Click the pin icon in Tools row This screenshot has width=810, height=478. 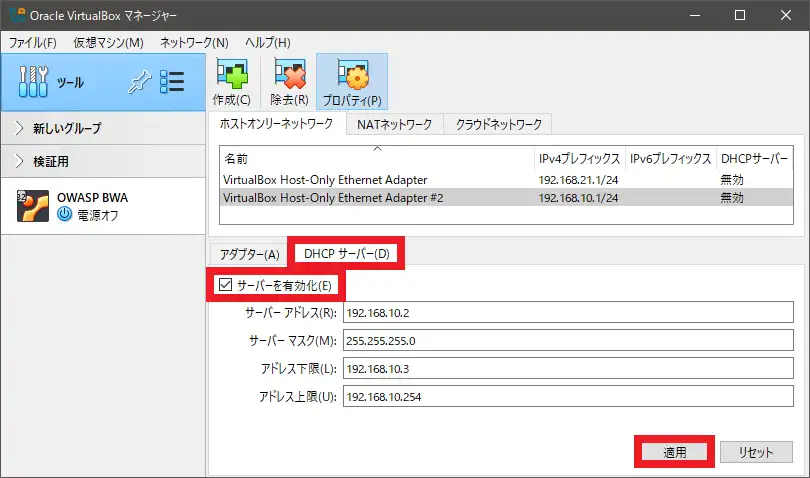click(139, 82)
